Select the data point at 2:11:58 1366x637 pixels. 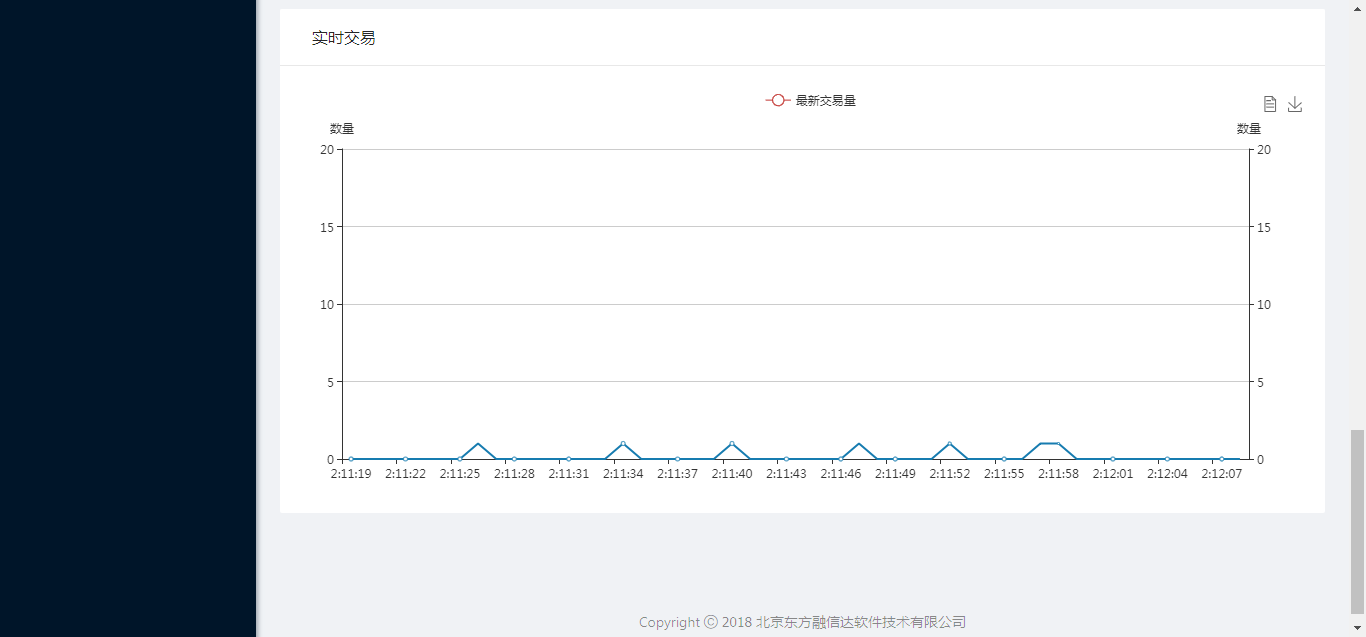pos(1058,444)
